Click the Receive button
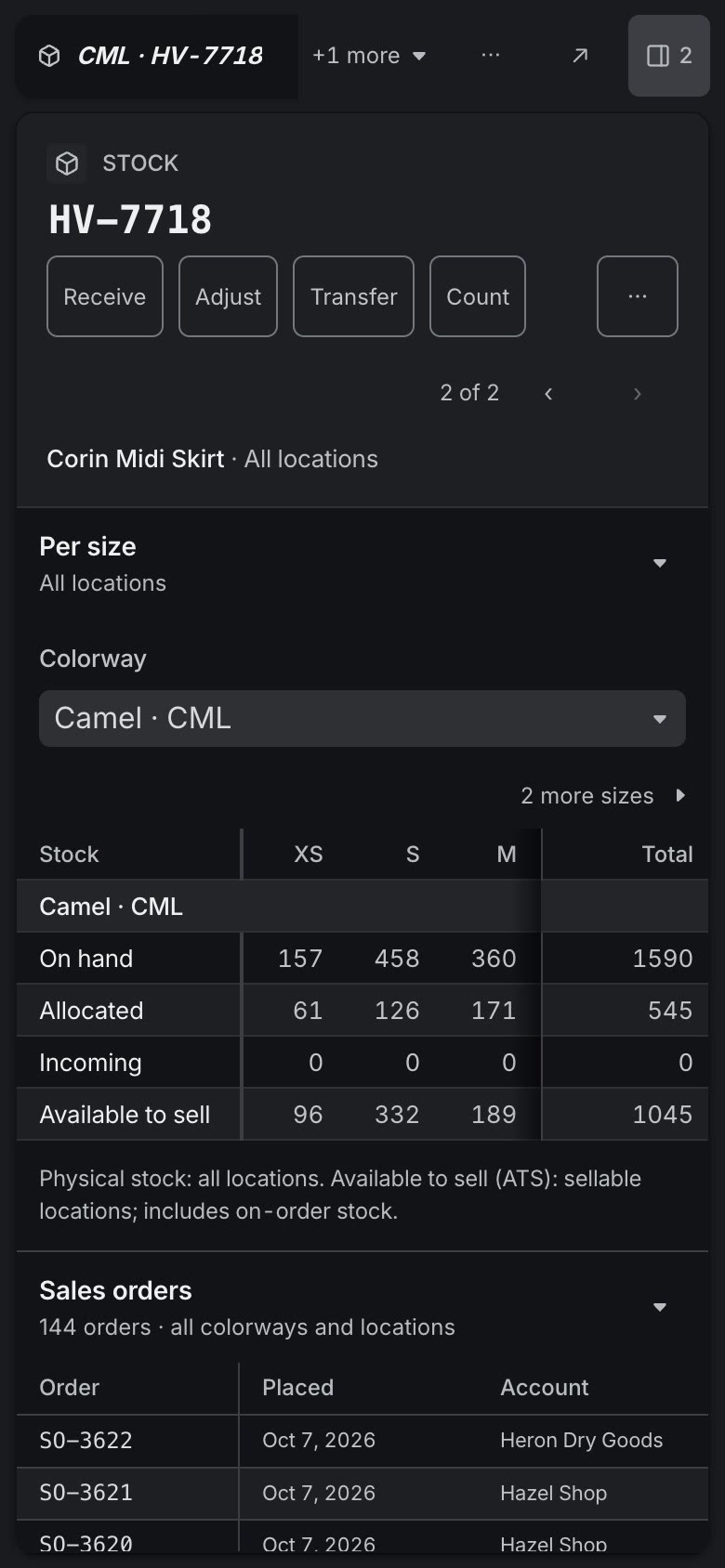The image size is (725, 1568). tap(105, 296)
